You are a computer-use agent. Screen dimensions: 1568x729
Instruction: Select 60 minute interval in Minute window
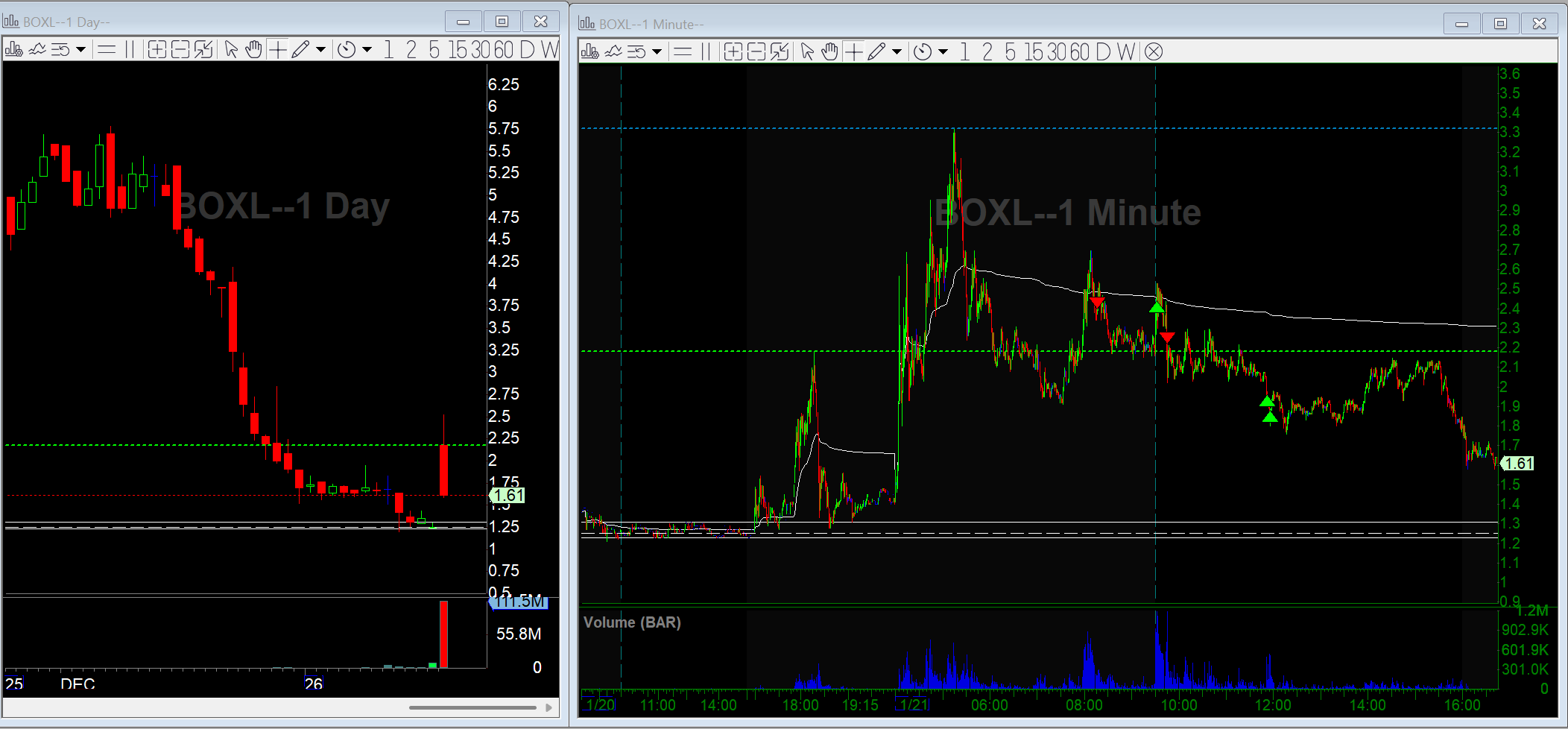pyautogui.click(x=1080, y=51)
